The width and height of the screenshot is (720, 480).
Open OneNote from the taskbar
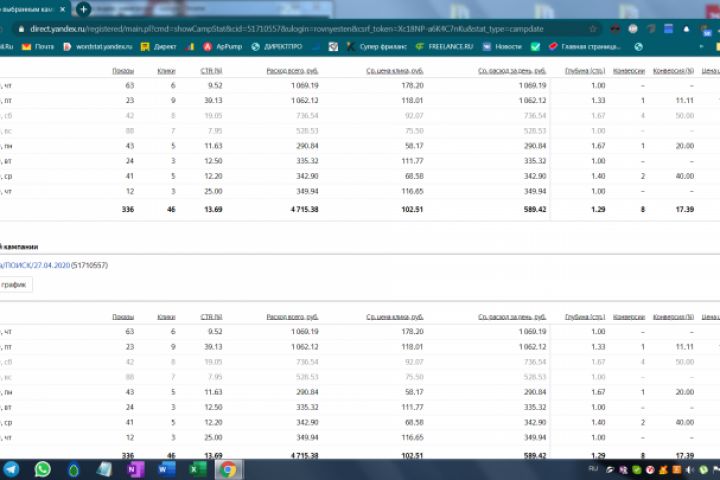click(135, 469)
